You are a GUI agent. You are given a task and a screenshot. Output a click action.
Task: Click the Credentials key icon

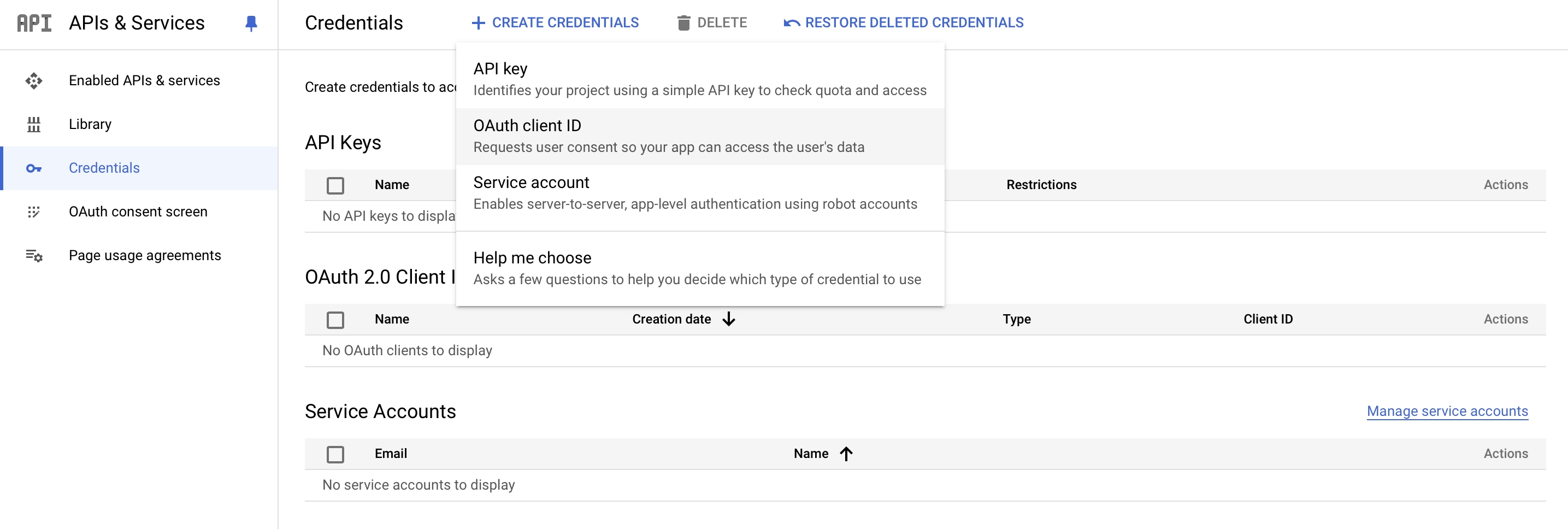click(x=34, y=168)
